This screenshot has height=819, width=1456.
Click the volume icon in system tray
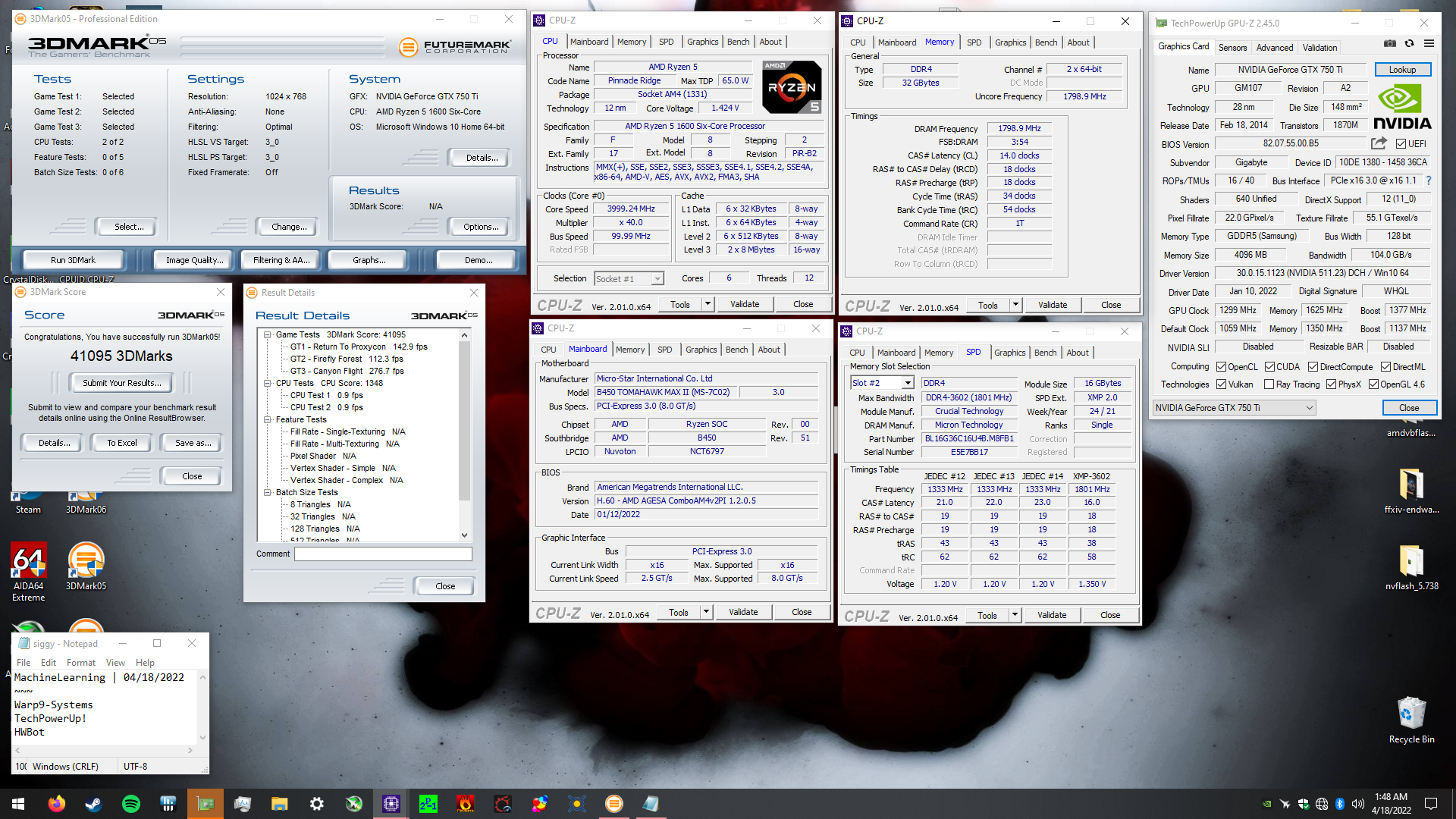pos(1357,804)
